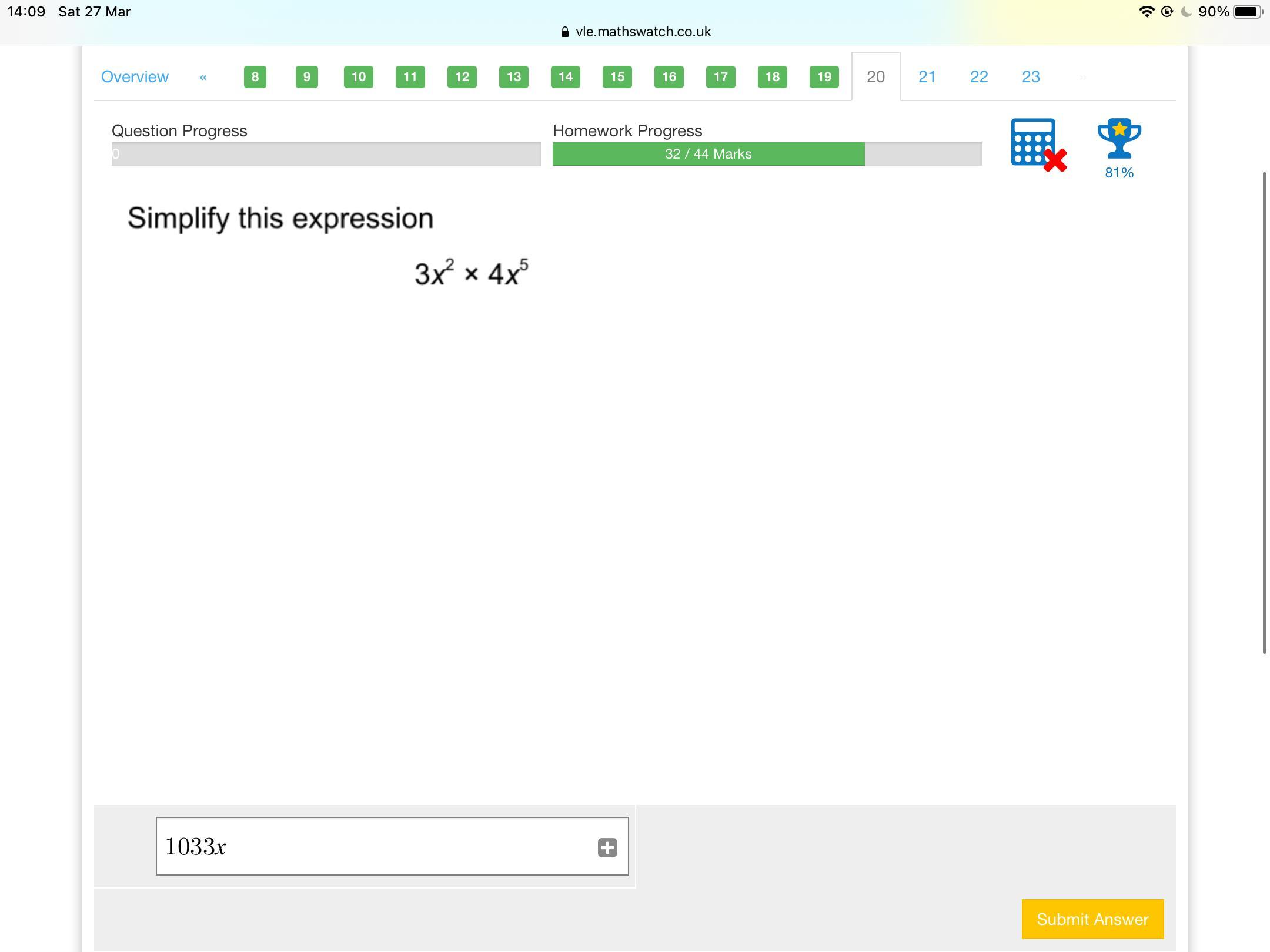Go to previous questions with « arrow

tap(203, 77)
